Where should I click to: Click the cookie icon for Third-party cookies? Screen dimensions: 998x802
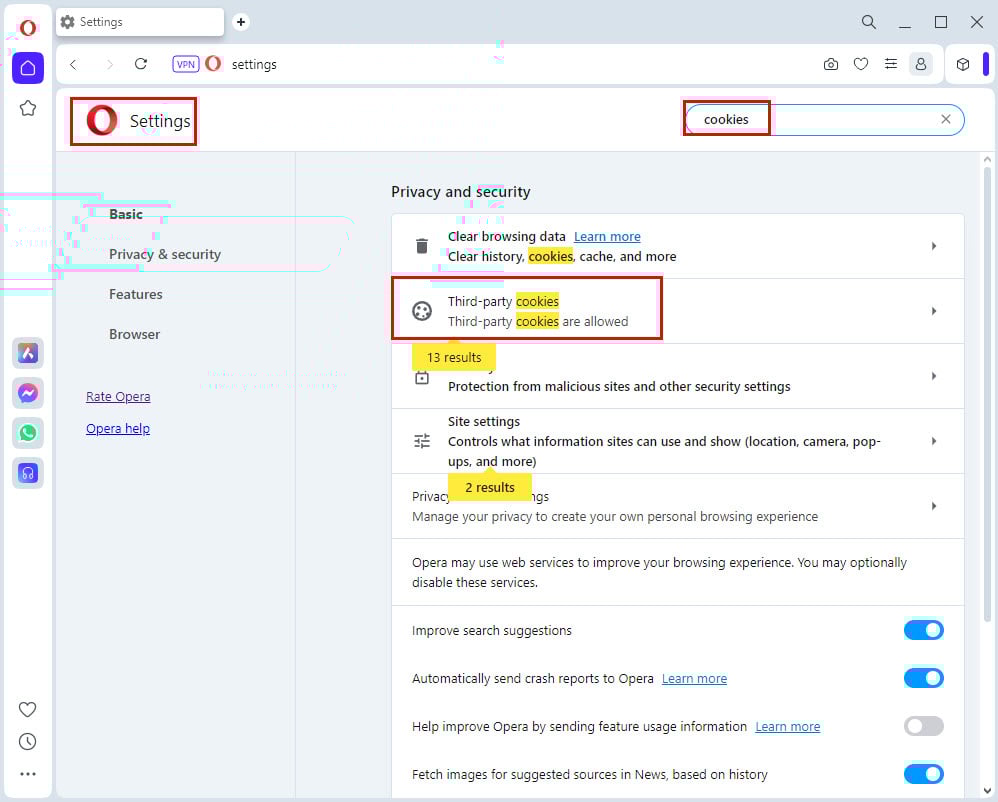click(421, 311)
